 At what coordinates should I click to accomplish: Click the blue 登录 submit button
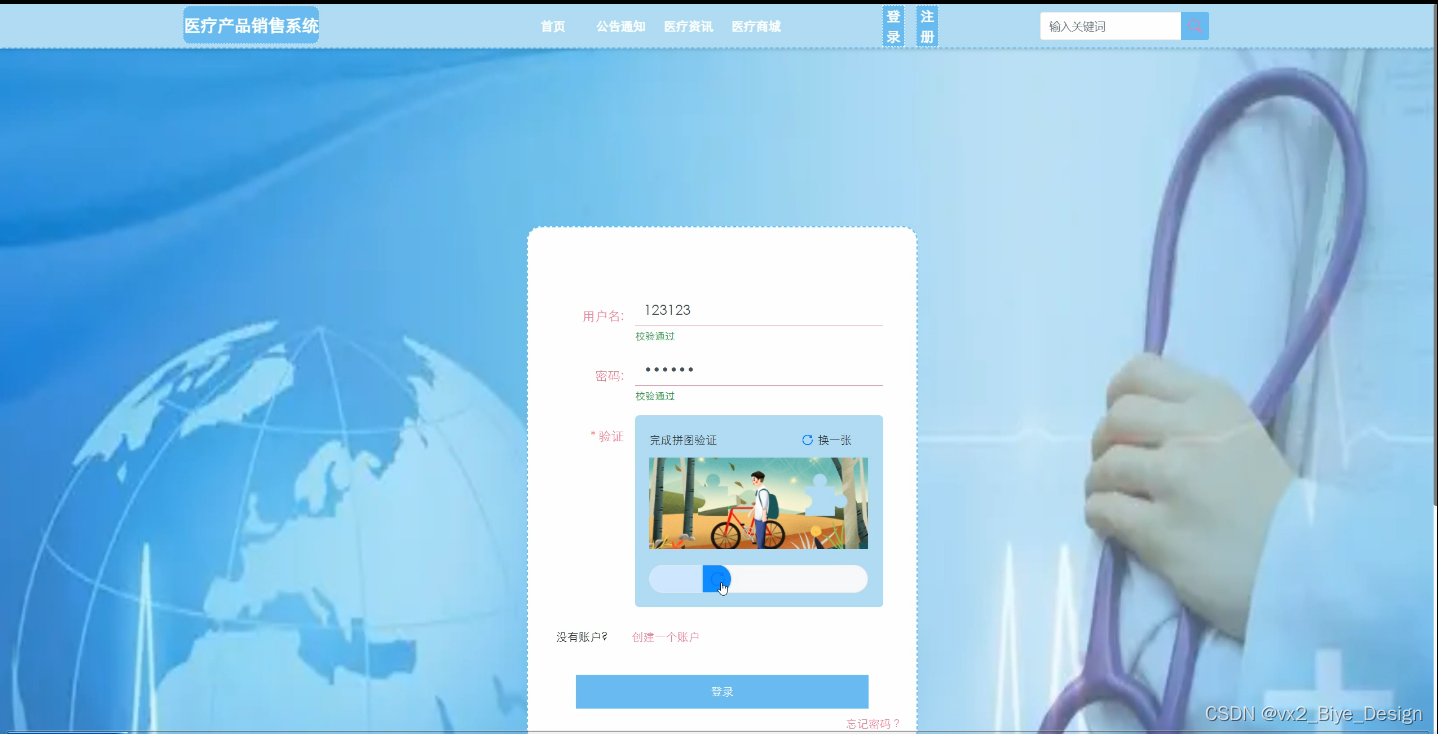(x=722, y=692)
